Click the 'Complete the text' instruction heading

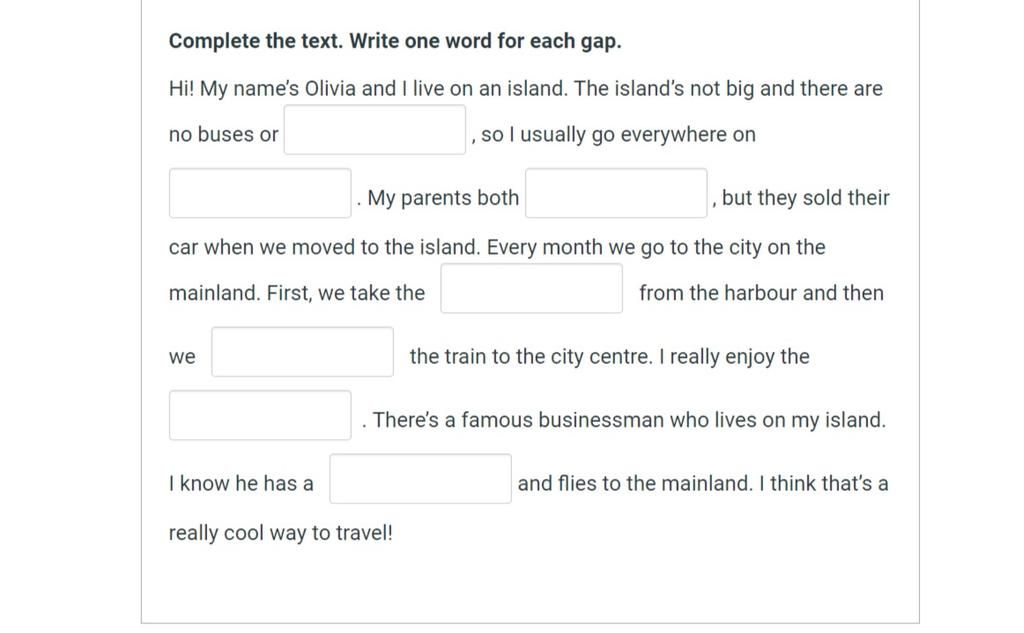[395, 41]
